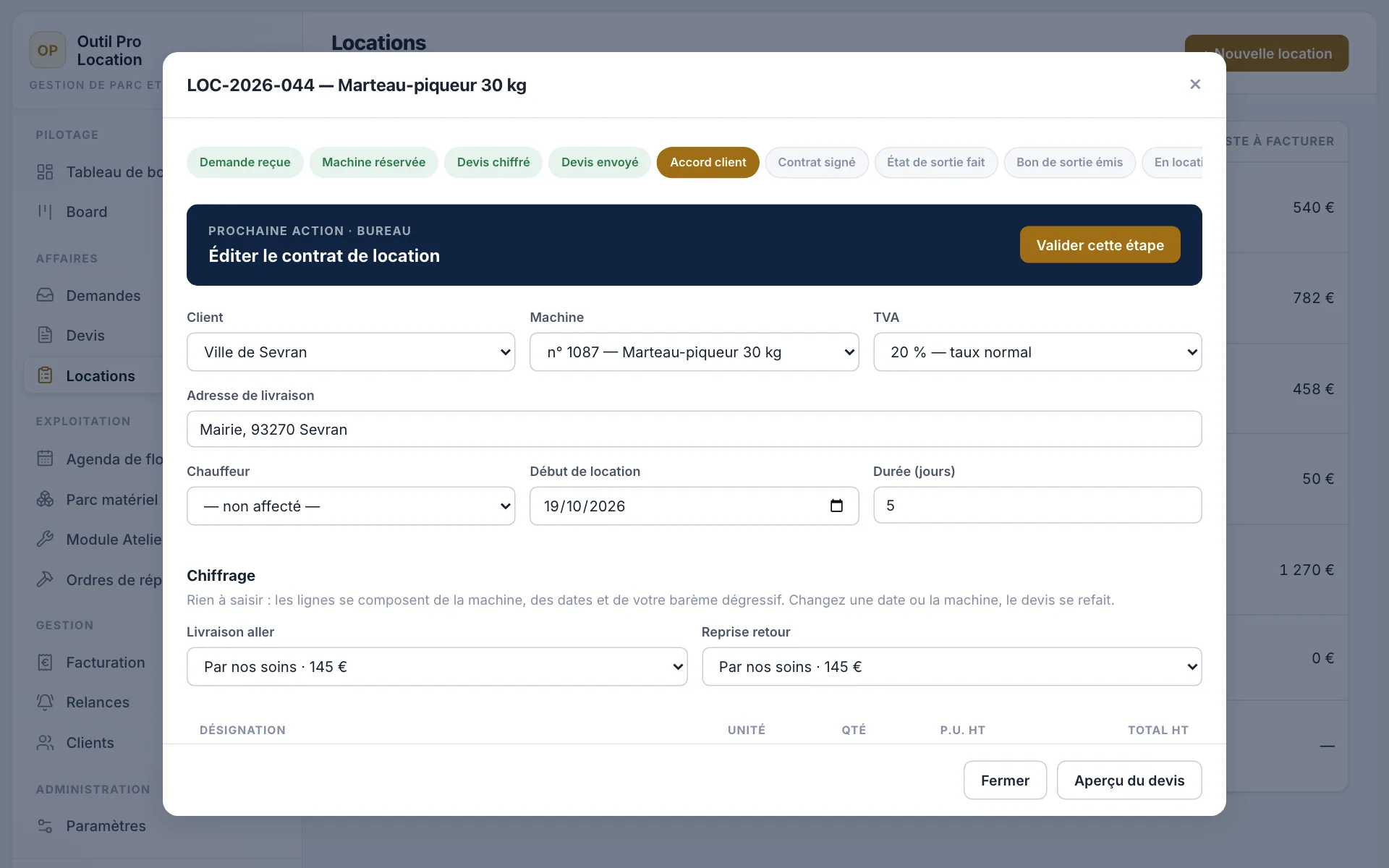1389x868 pixels.
Task: Click the Clients people icon
Action: click(x=45, y=743)
